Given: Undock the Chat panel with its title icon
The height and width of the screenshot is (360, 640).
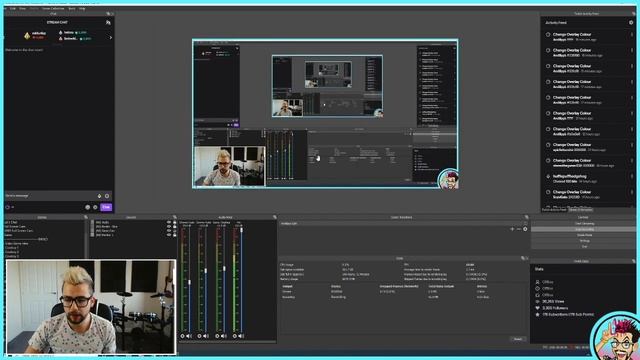Looking at the screenshot, I should 108,13.
